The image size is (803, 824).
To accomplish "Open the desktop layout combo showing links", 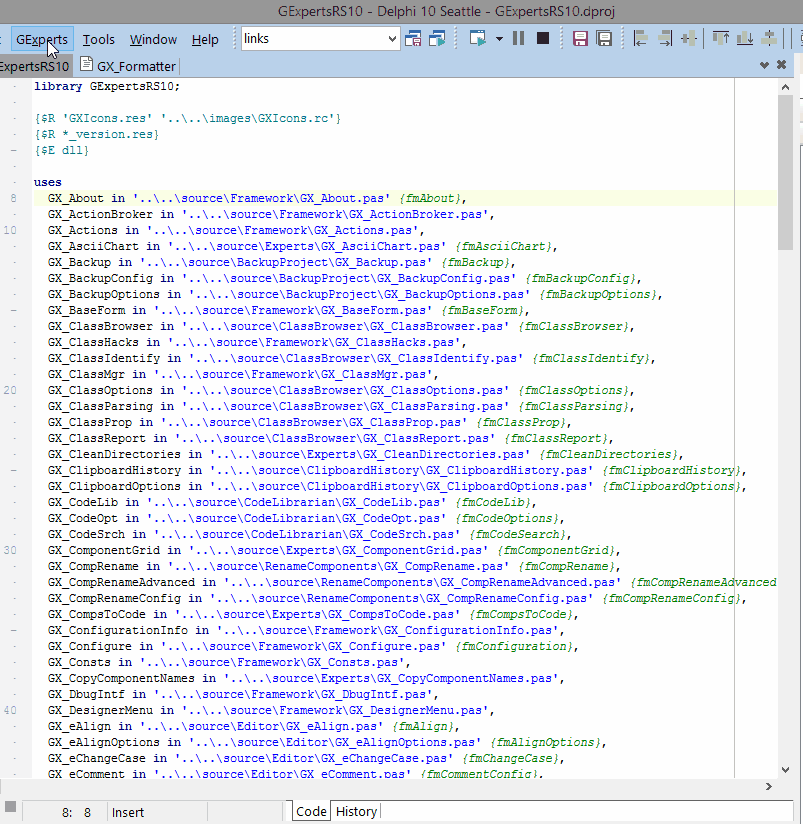I will (x=321, y=39).
